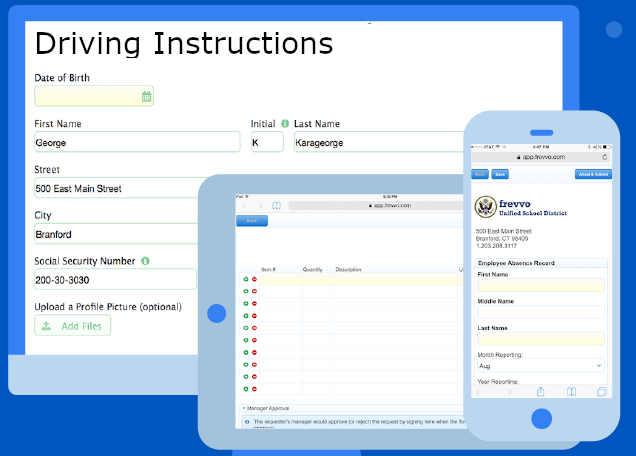
Task: Click the Initial field info icon
Action: (x=285, y=124)
